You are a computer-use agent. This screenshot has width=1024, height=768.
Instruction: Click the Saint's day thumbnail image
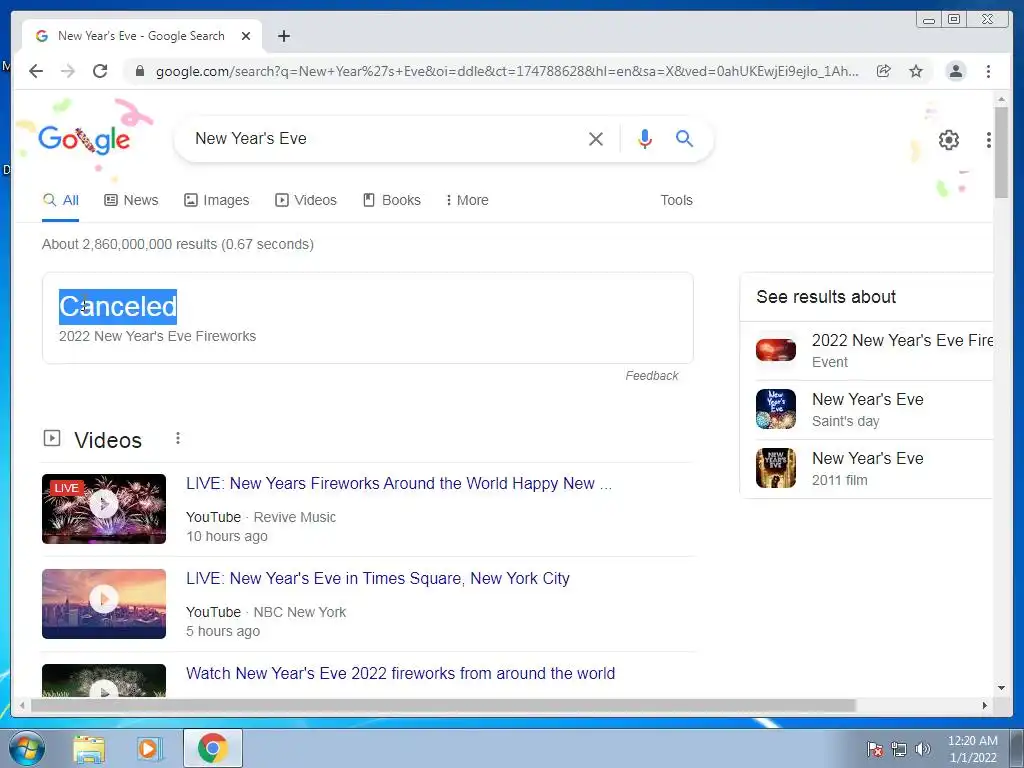coord(776,409)
